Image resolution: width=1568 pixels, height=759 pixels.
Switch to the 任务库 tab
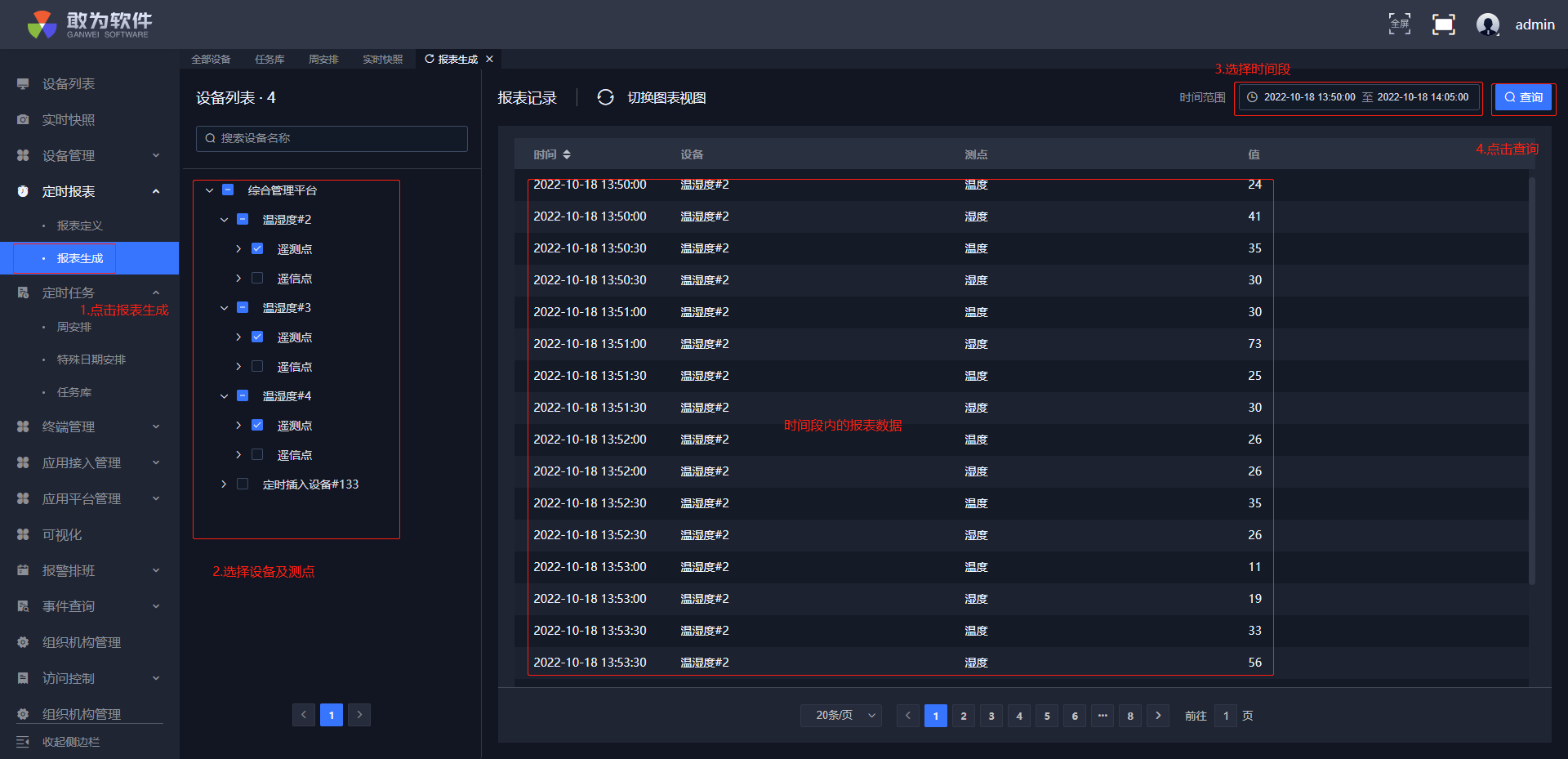click(269, 60)
